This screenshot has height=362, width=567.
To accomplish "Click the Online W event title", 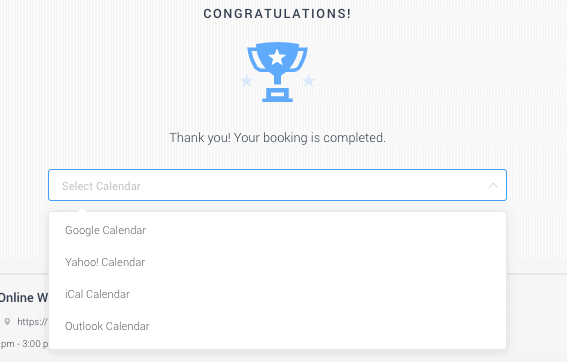I will click(x=24, y=298).
